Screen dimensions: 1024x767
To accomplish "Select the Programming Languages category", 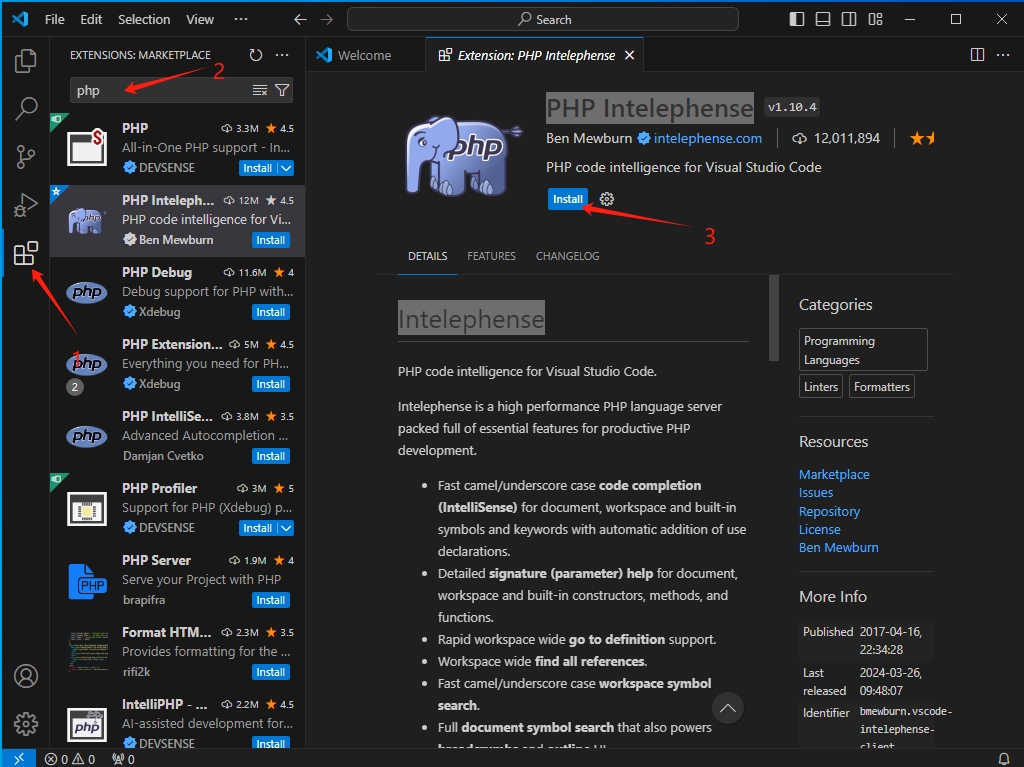I will (x=863, y=350).
